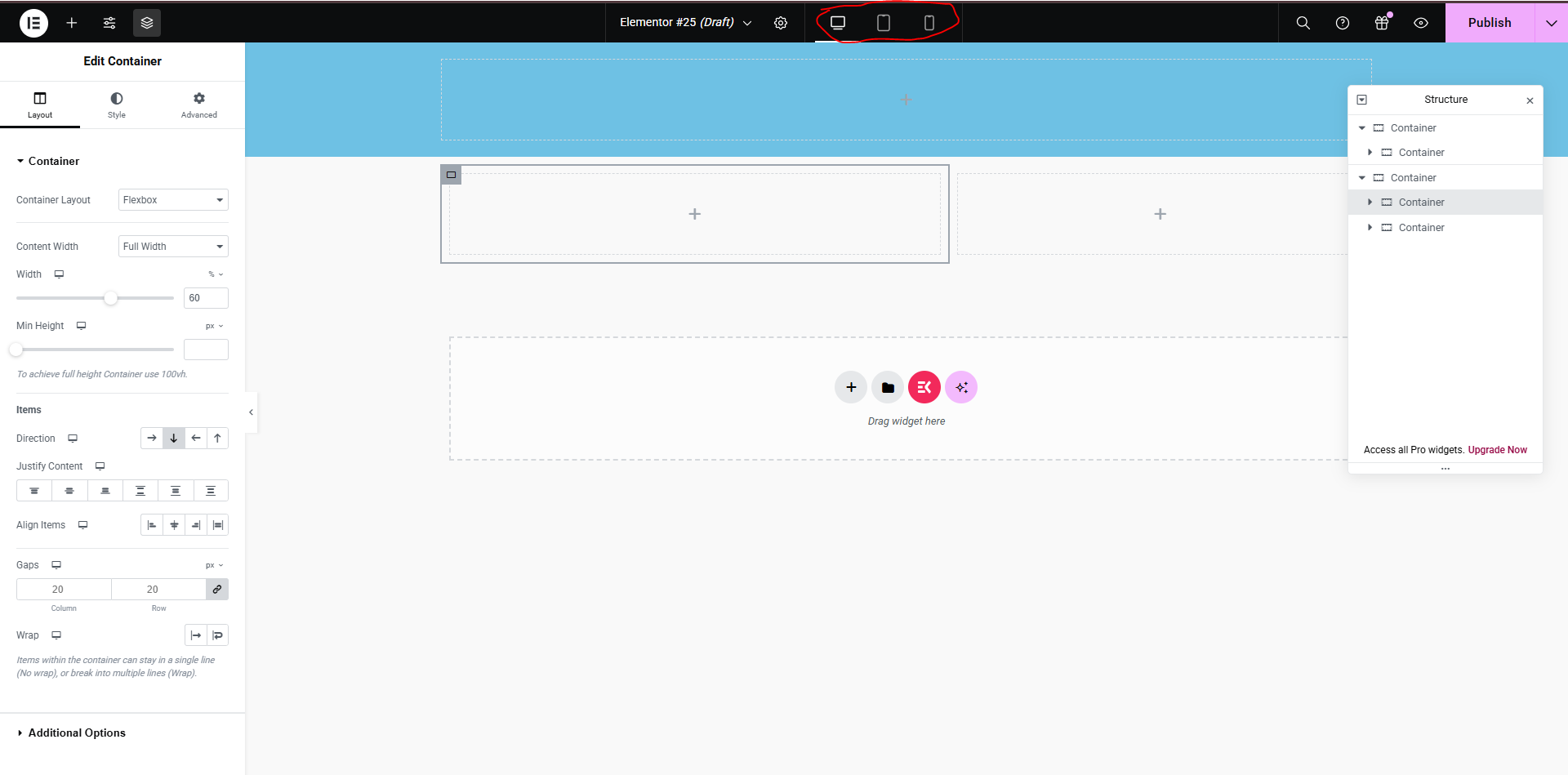The width and height of the screenshot is (1568, 775).
Task: Click the Upgrade Now link
Action: 1498,450
